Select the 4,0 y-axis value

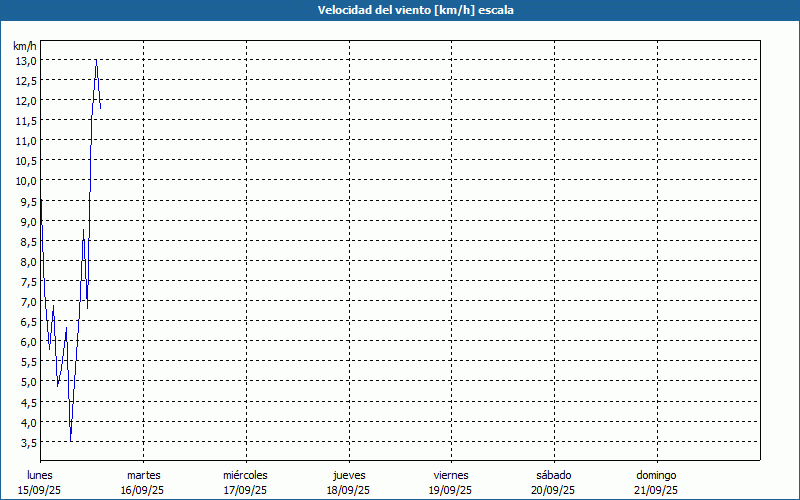(x=29, y=422)
